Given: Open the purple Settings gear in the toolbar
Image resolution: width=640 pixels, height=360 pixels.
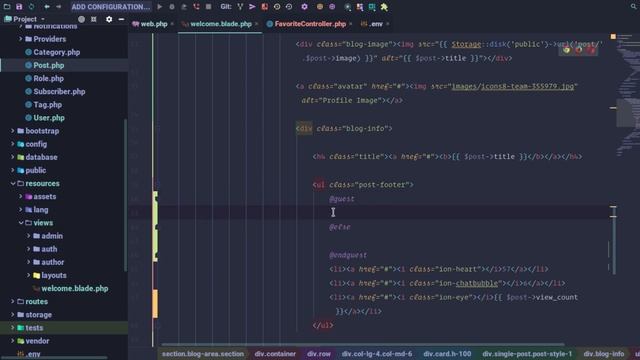Looking at the screenshot, I should tap(304, 7).
